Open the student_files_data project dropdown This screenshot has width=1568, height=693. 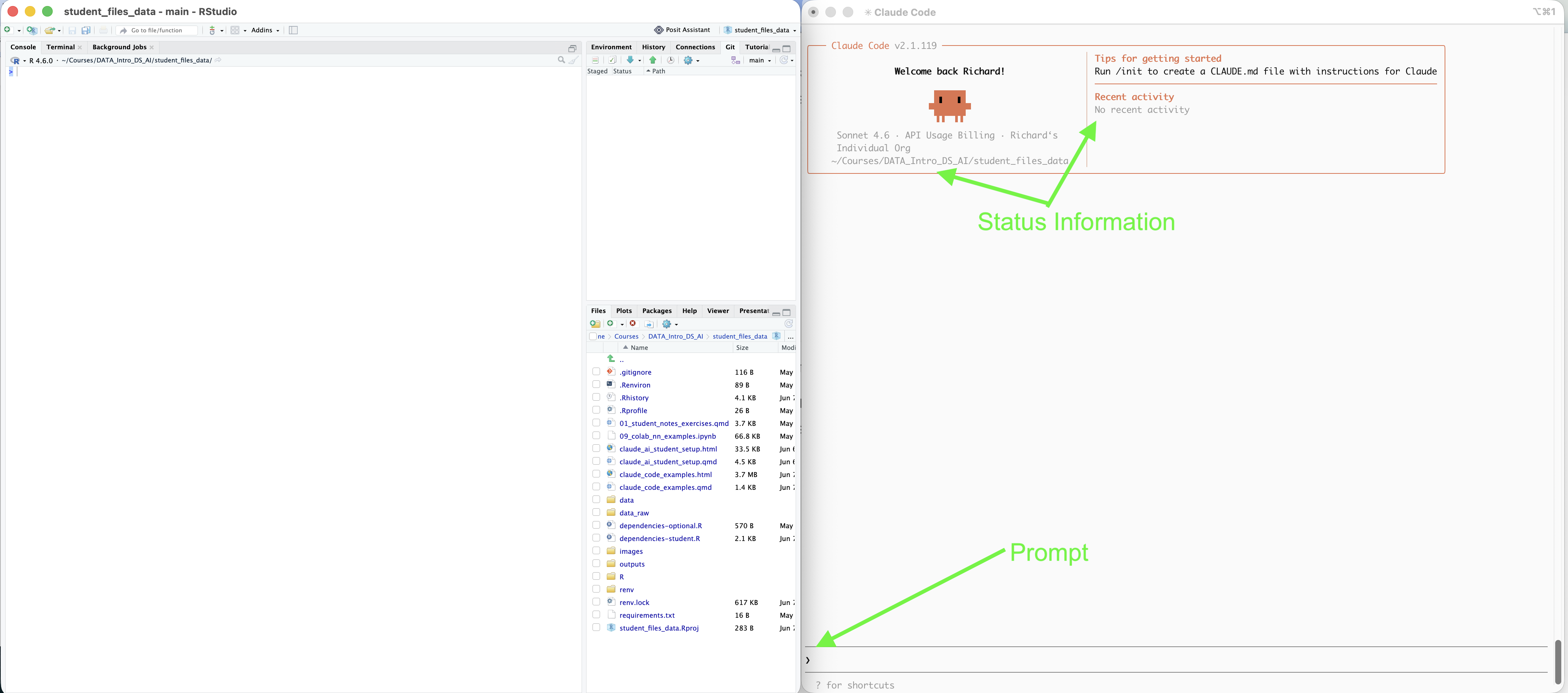pyautogui.click(x=760, y=30)
